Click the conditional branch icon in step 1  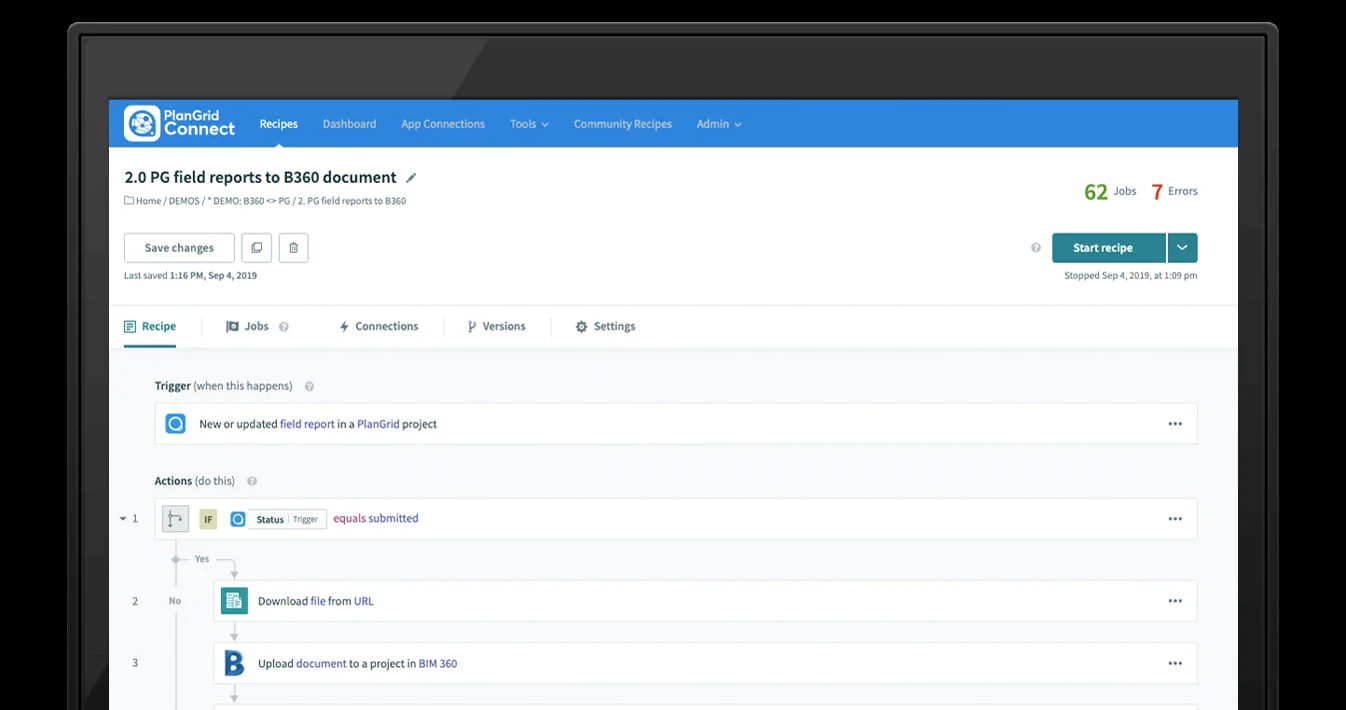[175, 519]
